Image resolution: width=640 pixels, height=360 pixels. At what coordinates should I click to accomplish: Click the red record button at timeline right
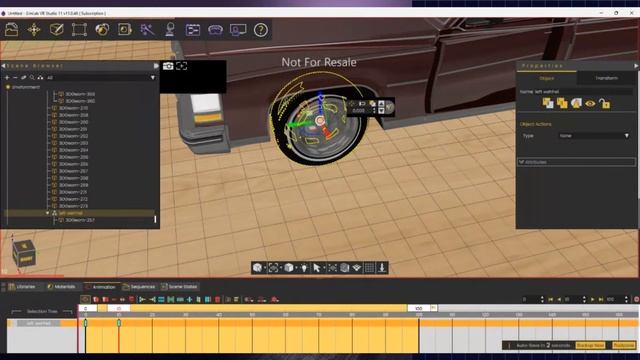(x=636, y=299)
